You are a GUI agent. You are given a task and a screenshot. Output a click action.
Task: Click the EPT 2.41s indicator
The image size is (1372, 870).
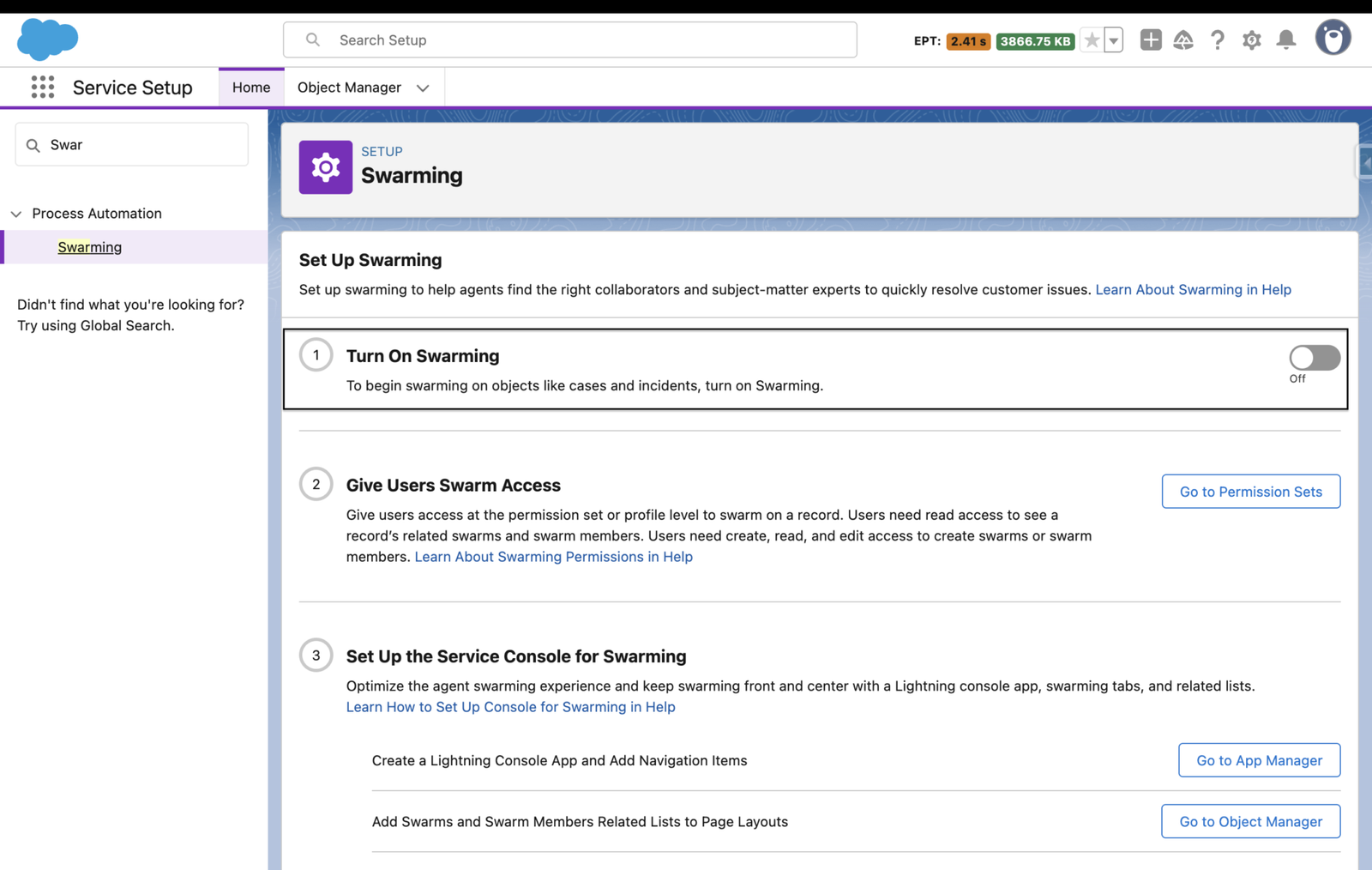[967, 39]
